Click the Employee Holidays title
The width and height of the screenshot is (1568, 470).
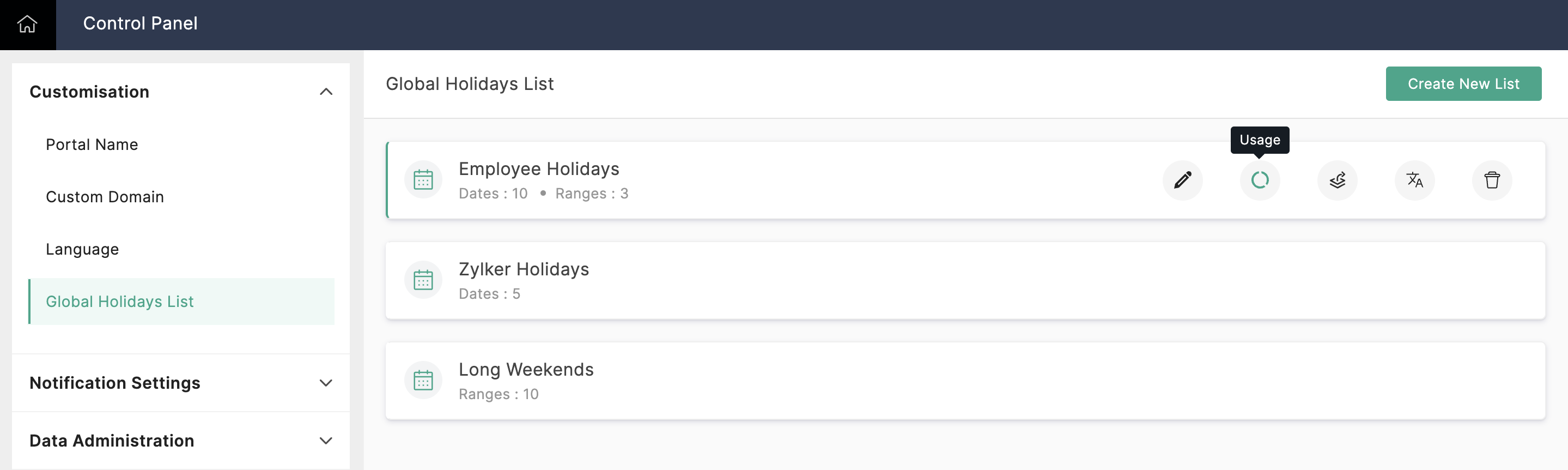coord(539,169)
